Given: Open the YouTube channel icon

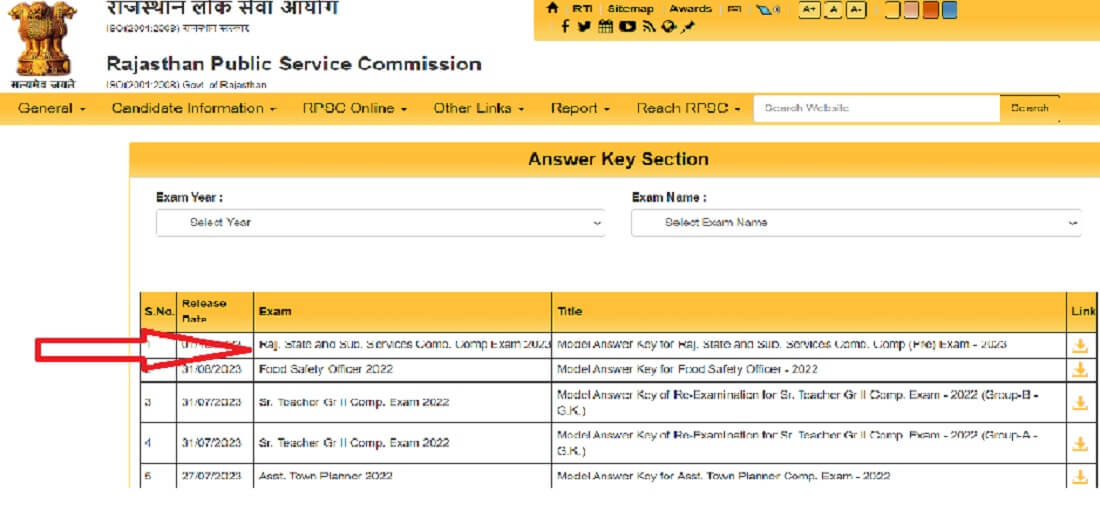Looking at the screenshot, I should point(627,27).
